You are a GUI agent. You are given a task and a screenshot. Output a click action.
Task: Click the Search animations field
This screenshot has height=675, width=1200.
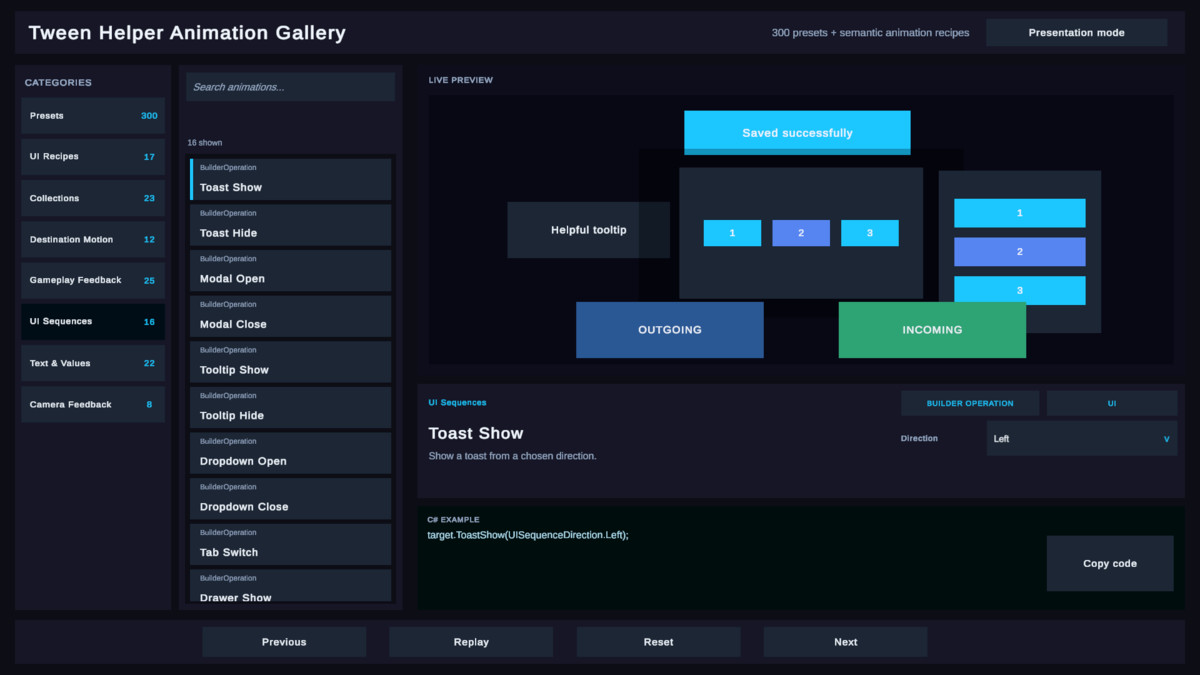290,87
